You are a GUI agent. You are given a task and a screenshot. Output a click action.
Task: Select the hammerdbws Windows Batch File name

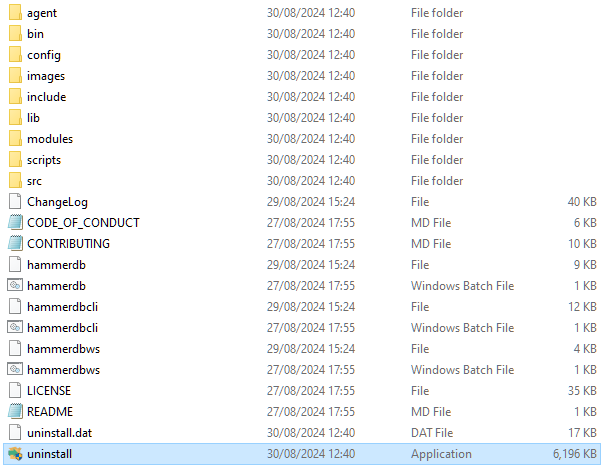(63, 370)
